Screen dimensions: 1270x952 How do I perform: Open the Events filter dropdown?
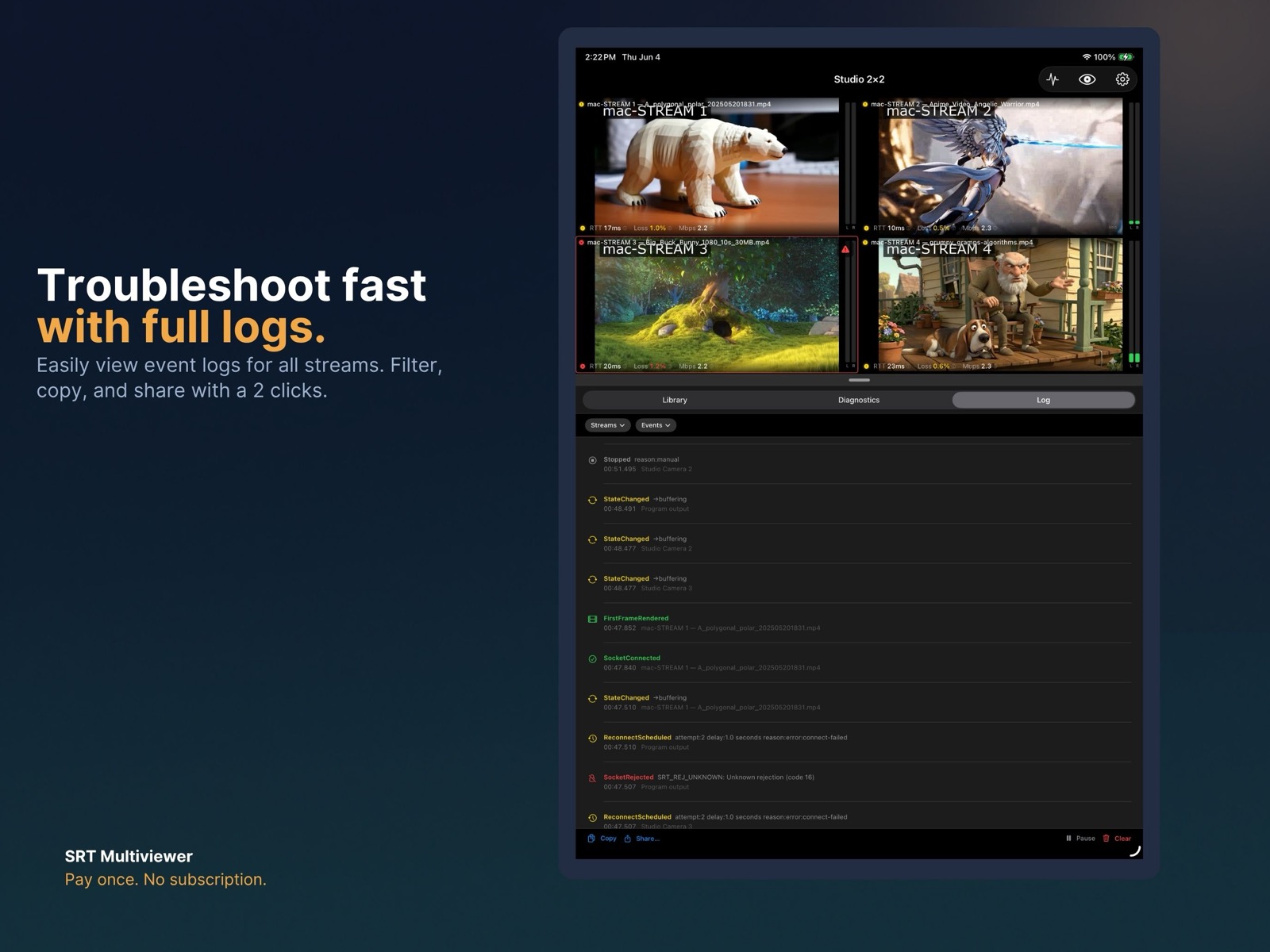pyautogui.click(x=656, y=425)
